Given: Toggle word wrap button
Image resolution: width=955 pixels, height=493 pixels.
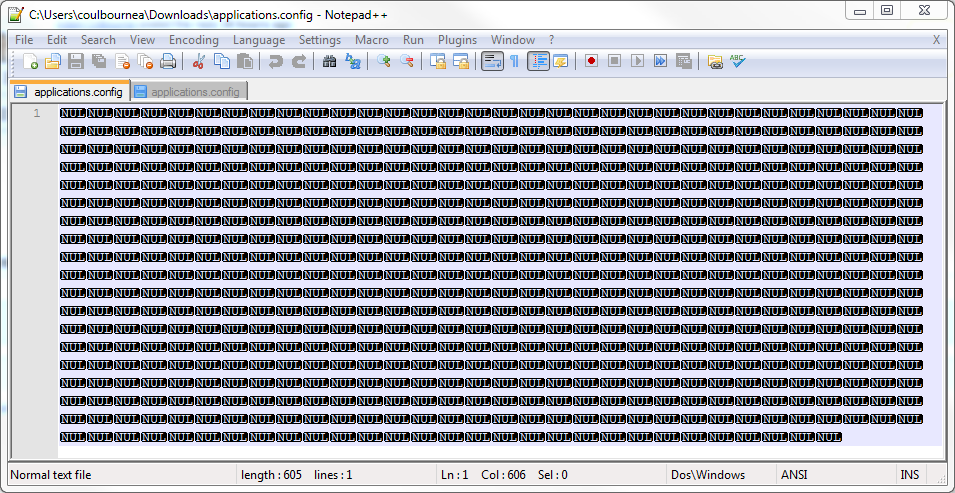Looking at the screenshot, I should point(492,61).
